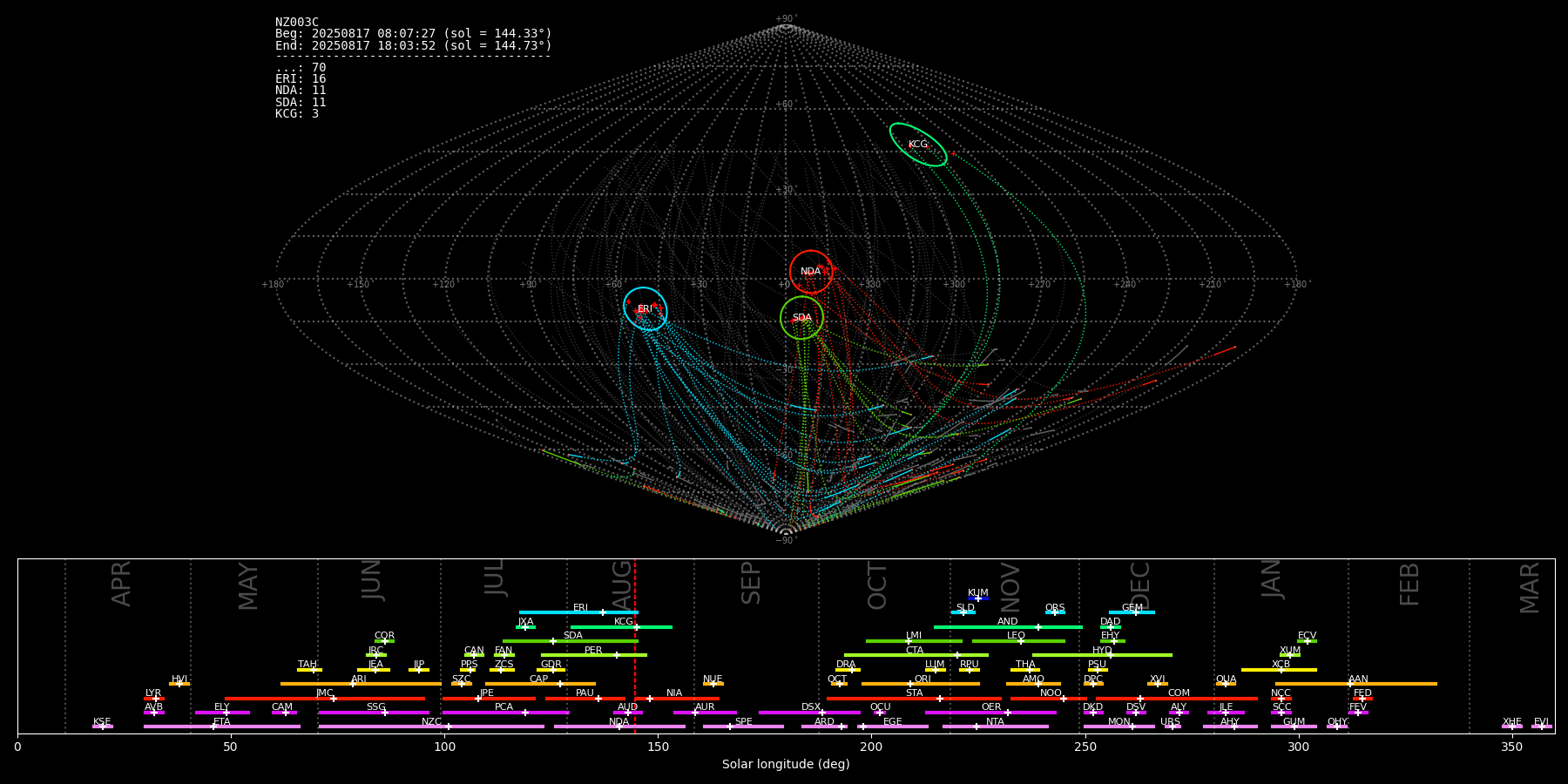Click the LEO shower bar in timeline
Viewport: 1568px width, 784px height.
click(1018, 641)
